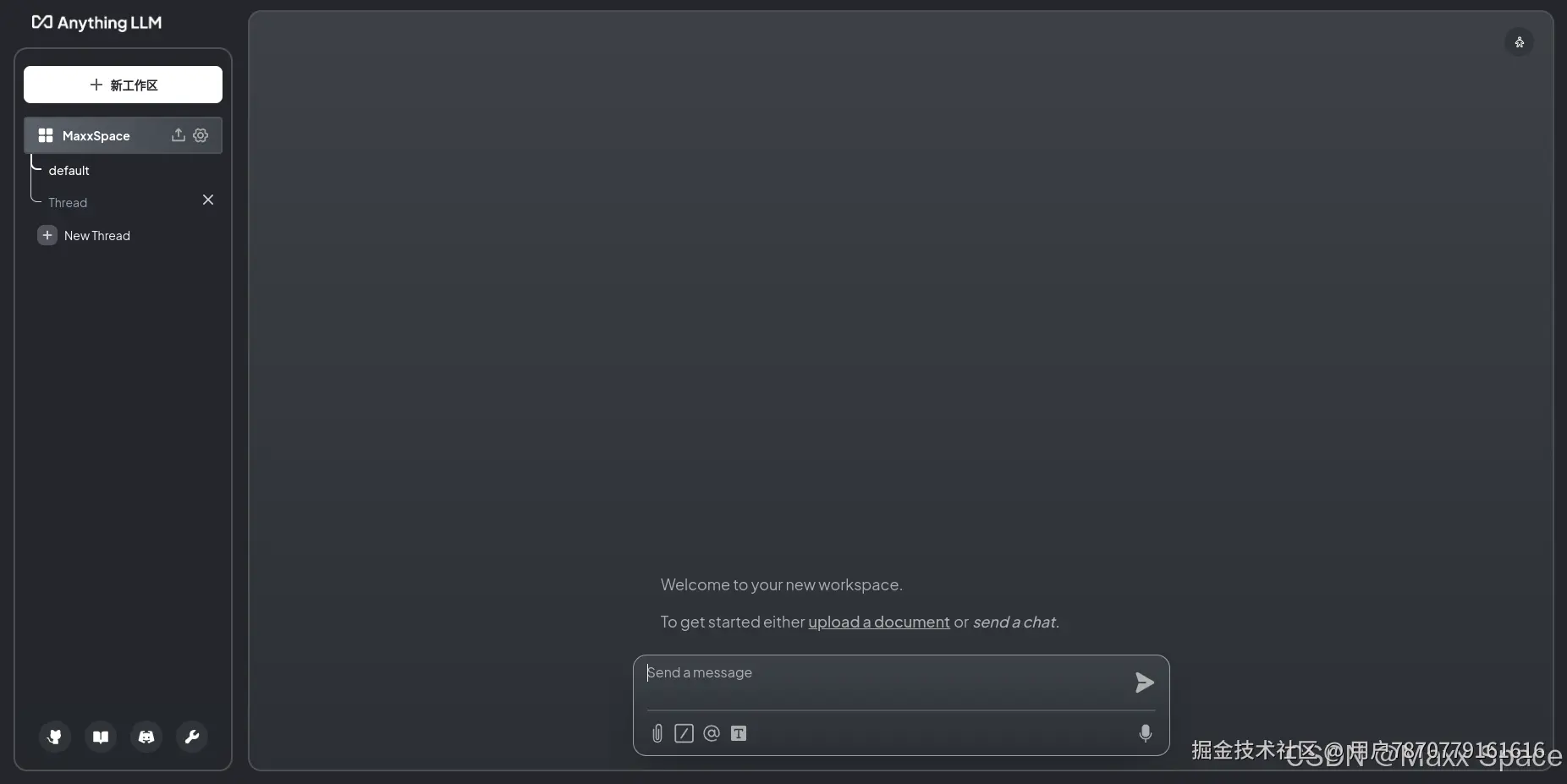The image size is (1567, 784).
Task: Create a New Thread
Action: coord(85,236)
